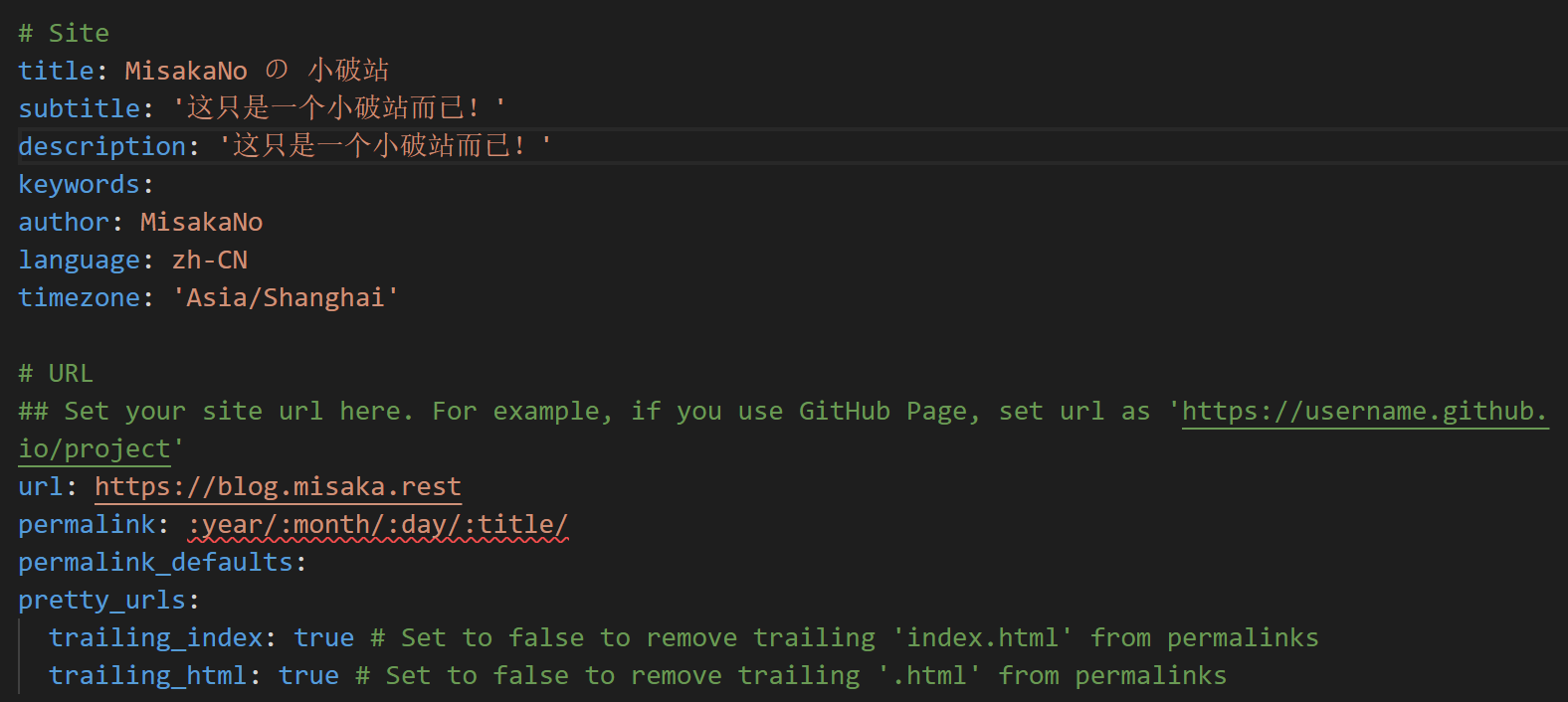The width and height of the screenshot is (1568, 702).
Task: Click the pretty_urls key
Action: pos(102,600)
